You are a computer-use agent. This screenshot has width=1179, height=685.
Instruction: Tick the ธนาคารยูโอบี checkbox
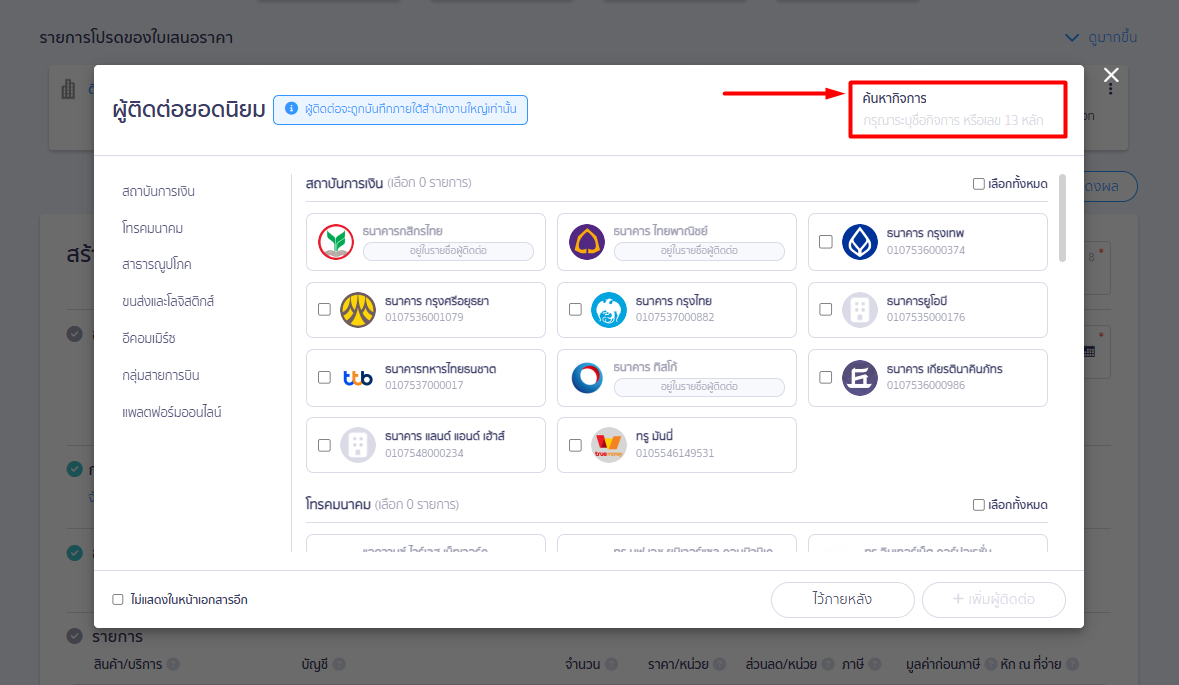(x=826, y=310)
